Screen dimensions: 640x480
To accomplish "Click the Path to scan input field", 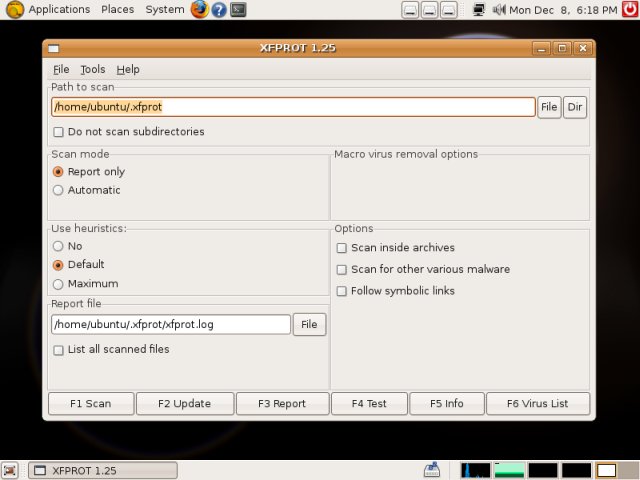I will 293,107.
